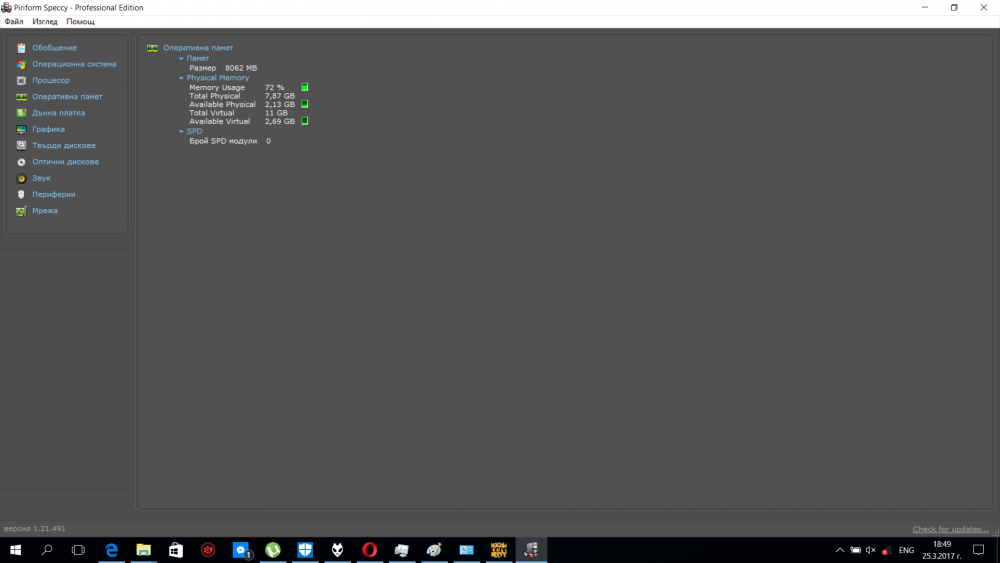Select the Операционна система sidebar icon
The image size is (1000, 563).
point(21,64)
